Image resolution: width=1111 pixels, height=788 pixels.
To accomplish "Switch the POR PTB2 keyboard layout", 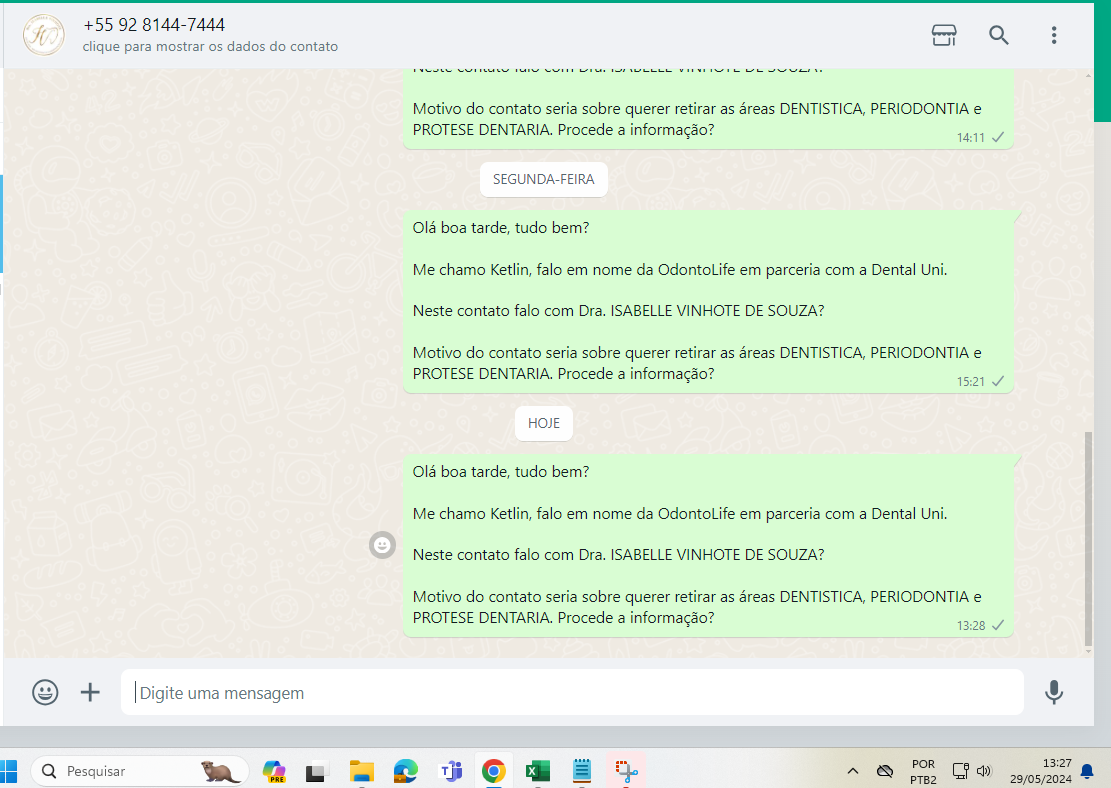I will 923,772.
